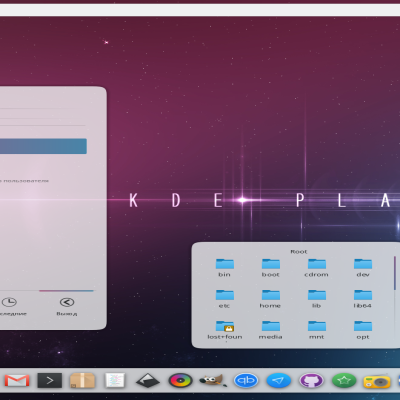Click the Root title of folder widget
400x400 pixels.
(x=298, y=252)
